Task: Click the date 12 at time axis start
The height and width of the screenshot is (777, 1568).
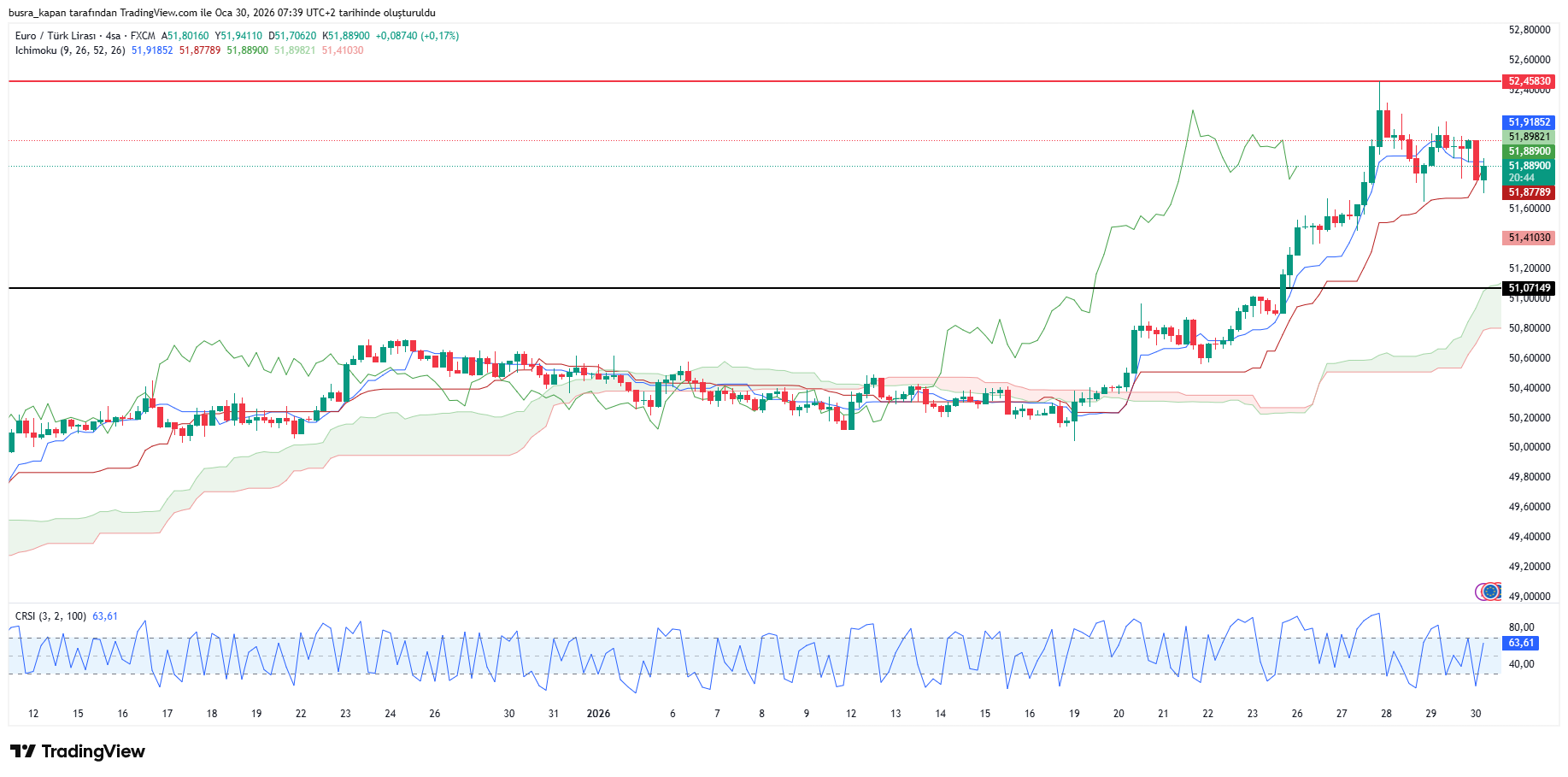Action: (33, 714)
